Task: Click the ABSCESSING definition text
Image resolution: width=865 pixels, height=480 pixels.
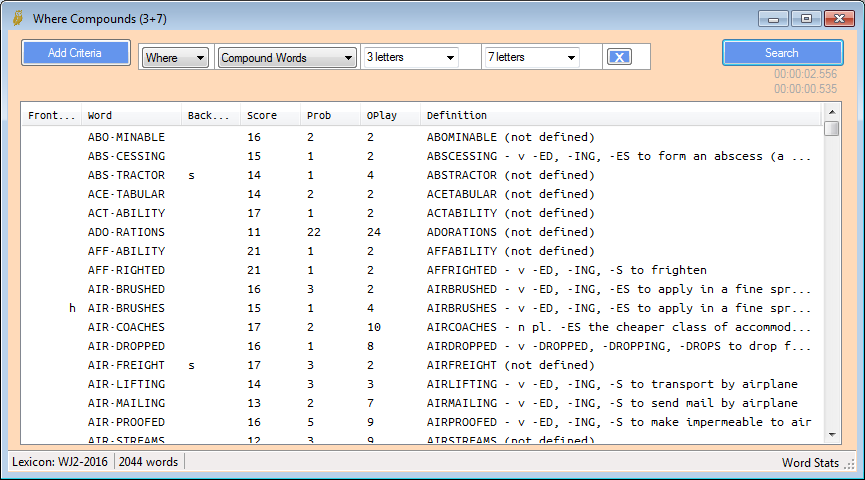Action: tap(619, 156)
